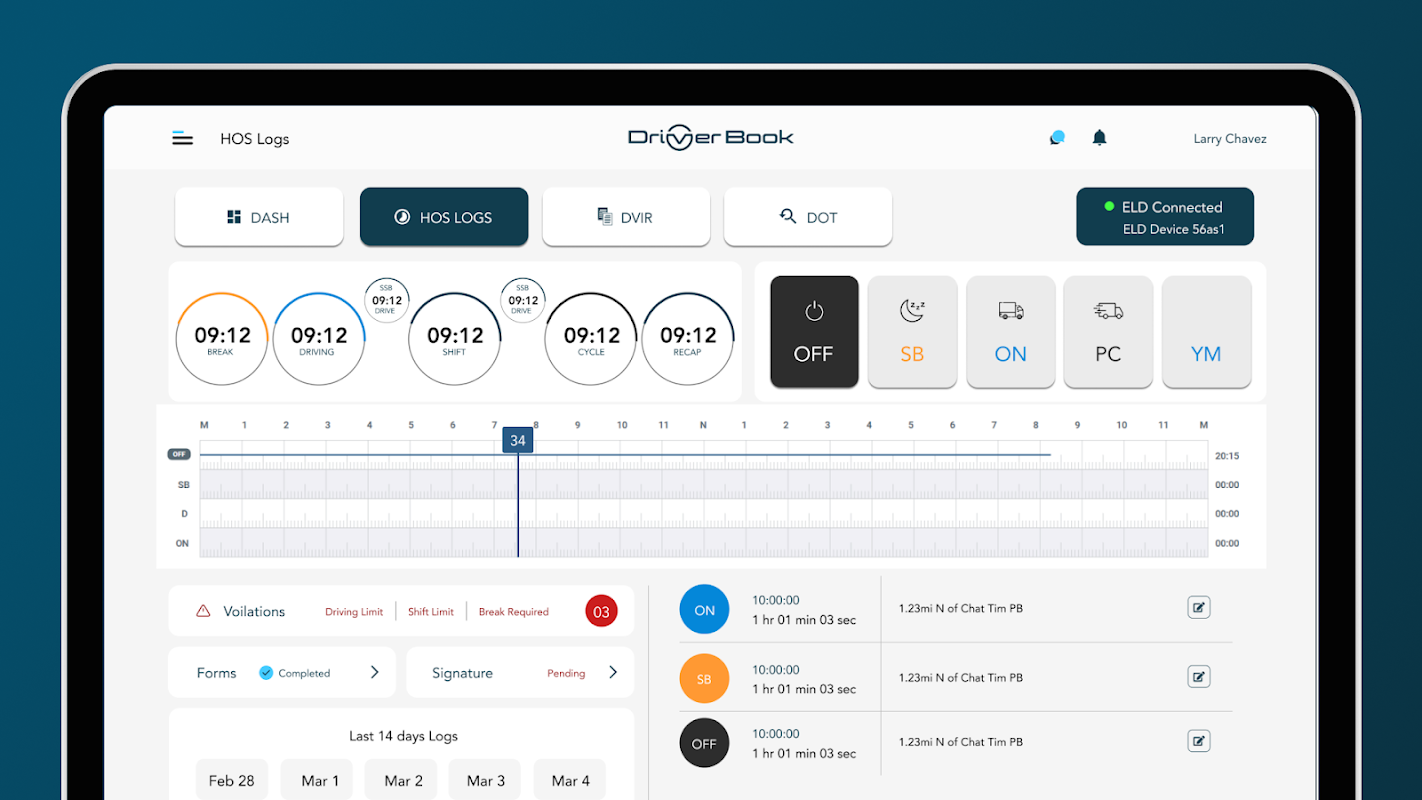Set duty status to OFF
The height and width of the screenshot is (800, 1422).
pyautogui.click(x=814, y=332)
